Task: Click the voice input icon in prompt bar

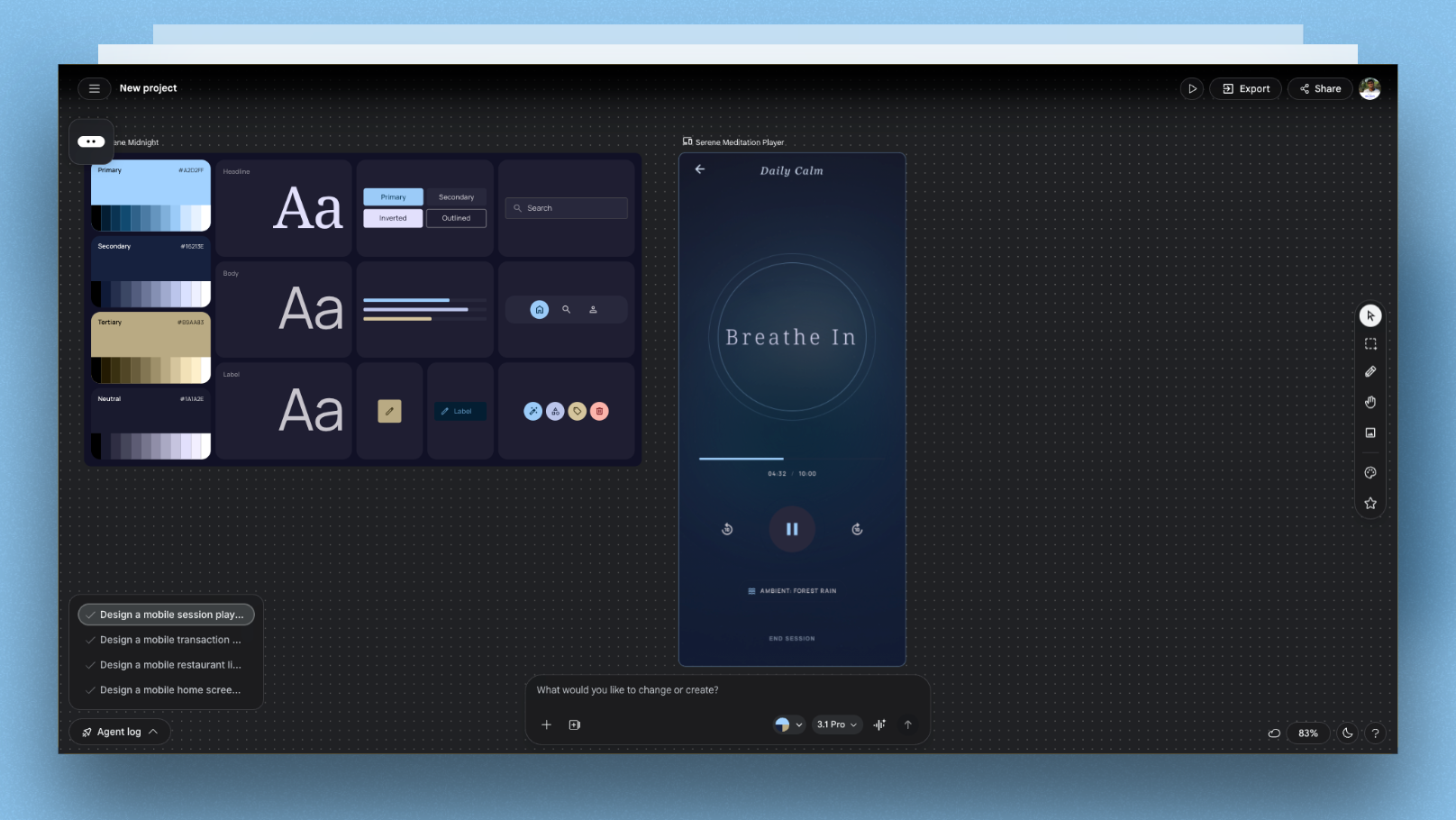Action: tap(878, 724)
